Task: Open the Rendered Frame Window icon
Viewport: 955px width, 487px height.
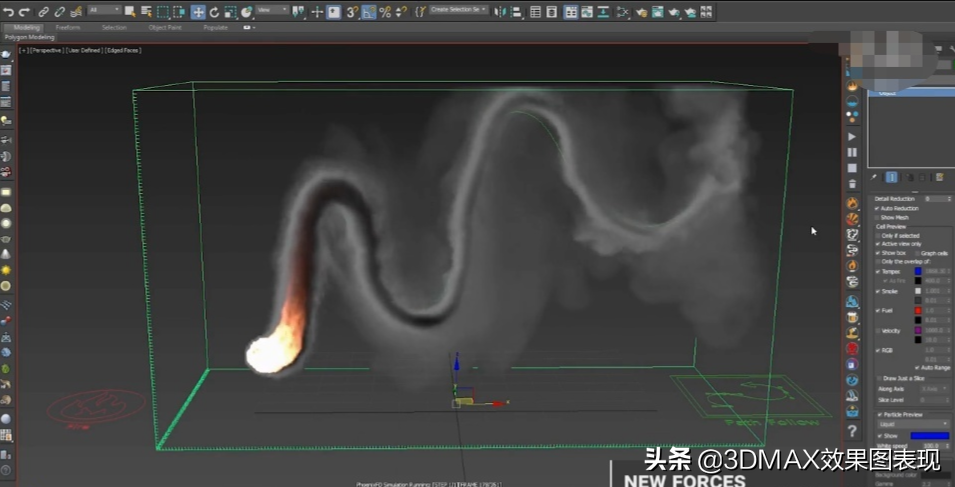Action: (657, 12)
